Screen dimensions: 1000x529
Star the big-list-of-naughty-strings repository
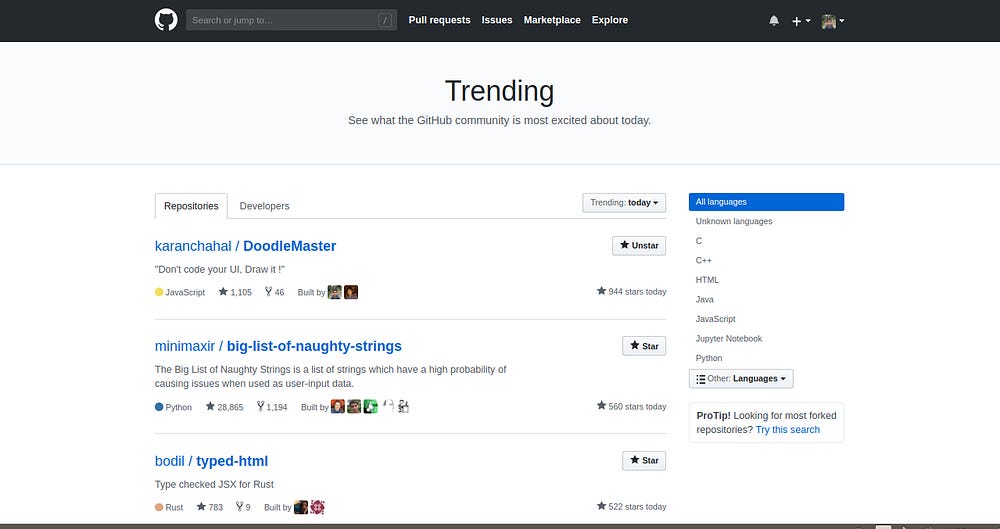(644, 346)
